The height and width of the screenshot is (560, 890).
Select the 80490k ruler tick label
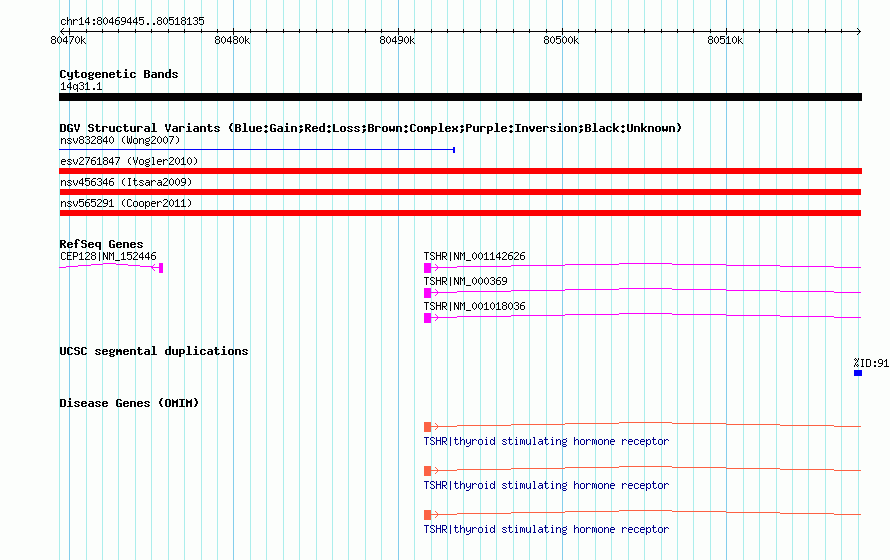[397, 40]
